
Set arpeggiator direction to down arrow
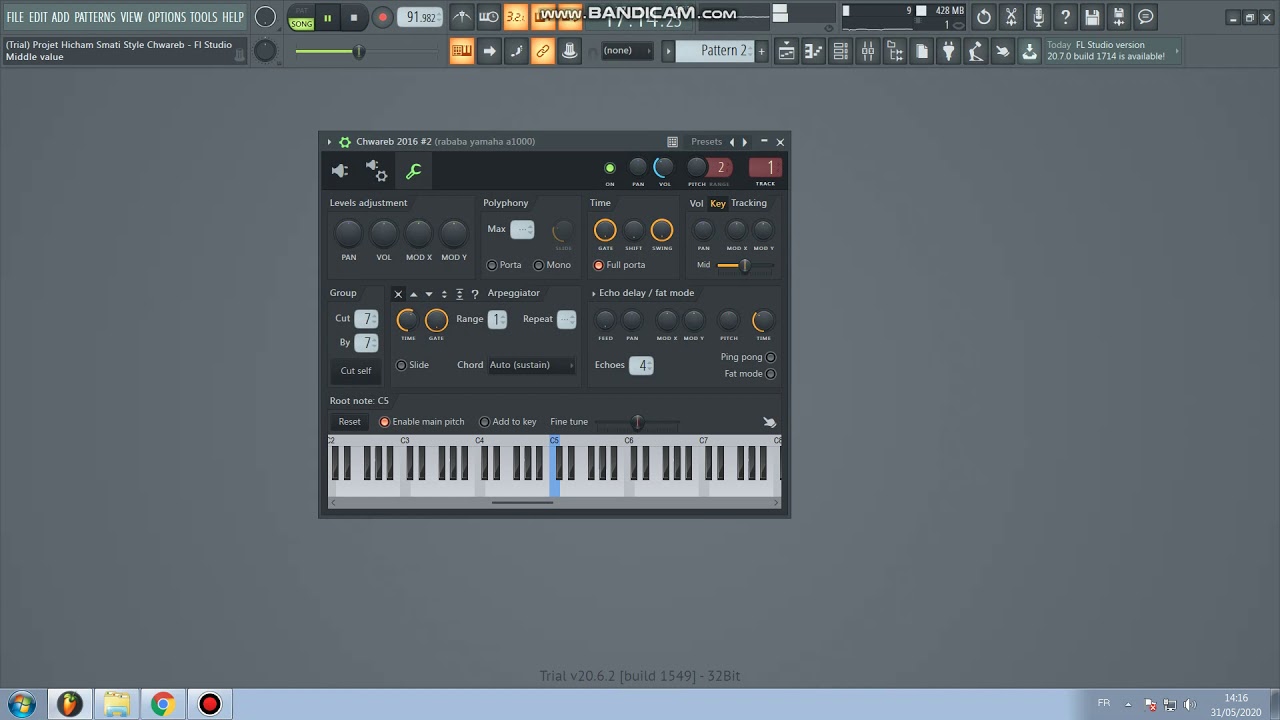pyautogui.click(x=429, y=294)
